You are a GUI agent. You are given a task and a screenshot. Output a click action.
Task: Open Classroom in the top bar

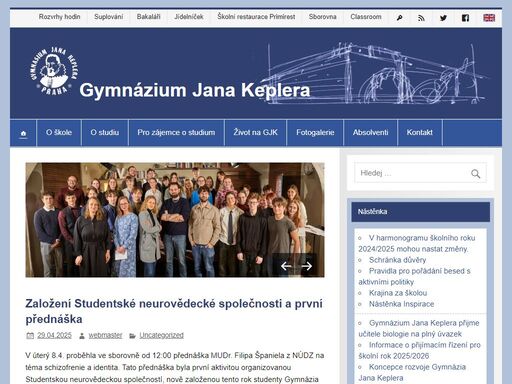pyautogui.click(x=366, y=17)
